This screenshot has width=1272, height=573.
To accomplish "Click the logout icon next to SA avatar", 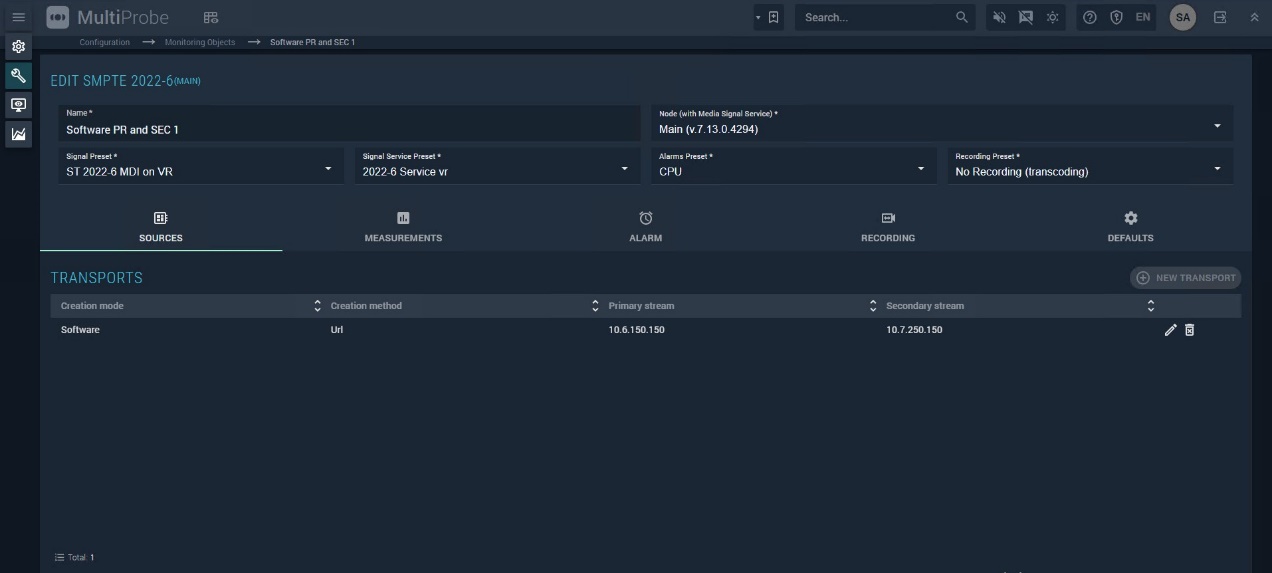I will click(1220, 17).
